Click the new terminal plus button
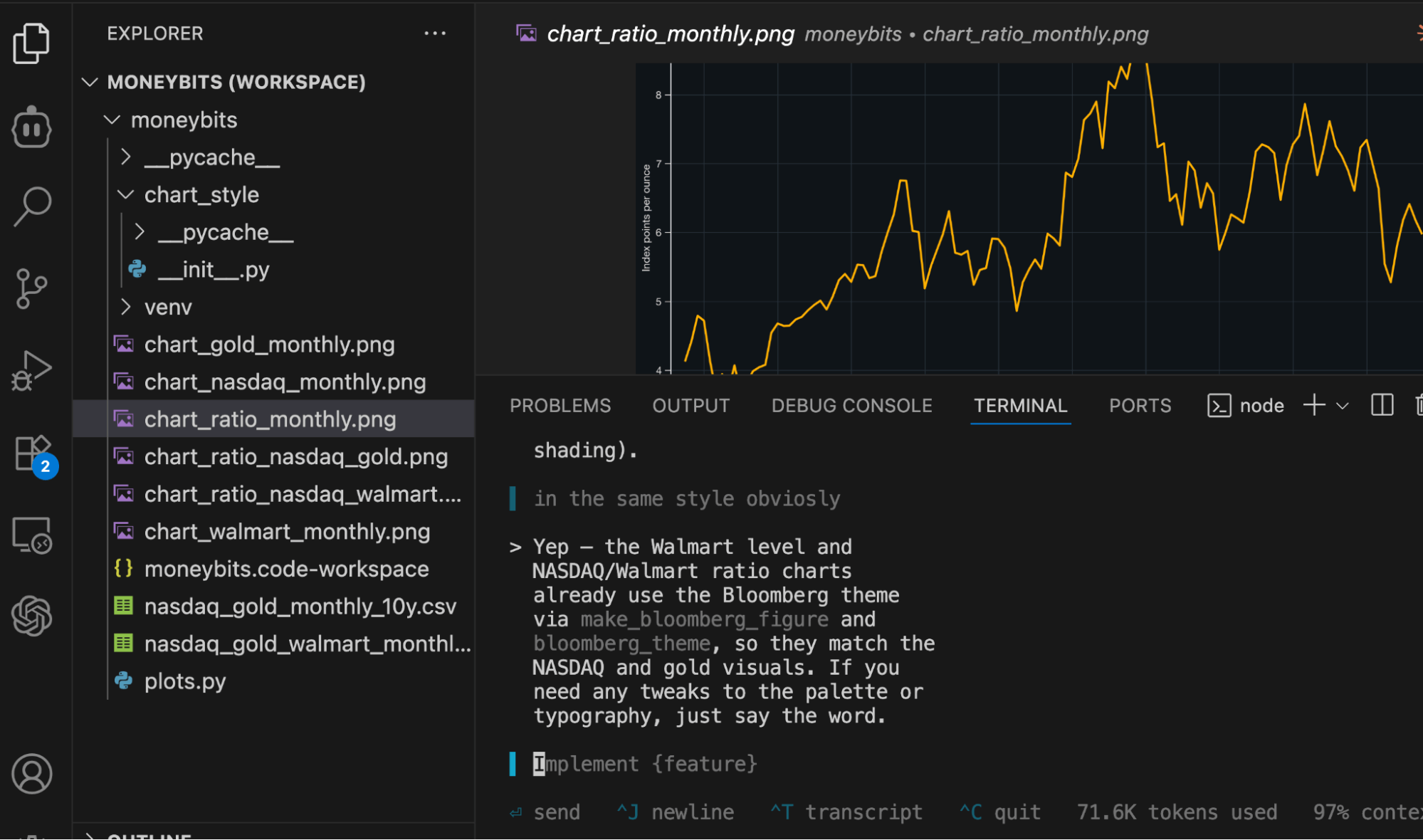1423x840 pixels. click(x=1314, y=405)
